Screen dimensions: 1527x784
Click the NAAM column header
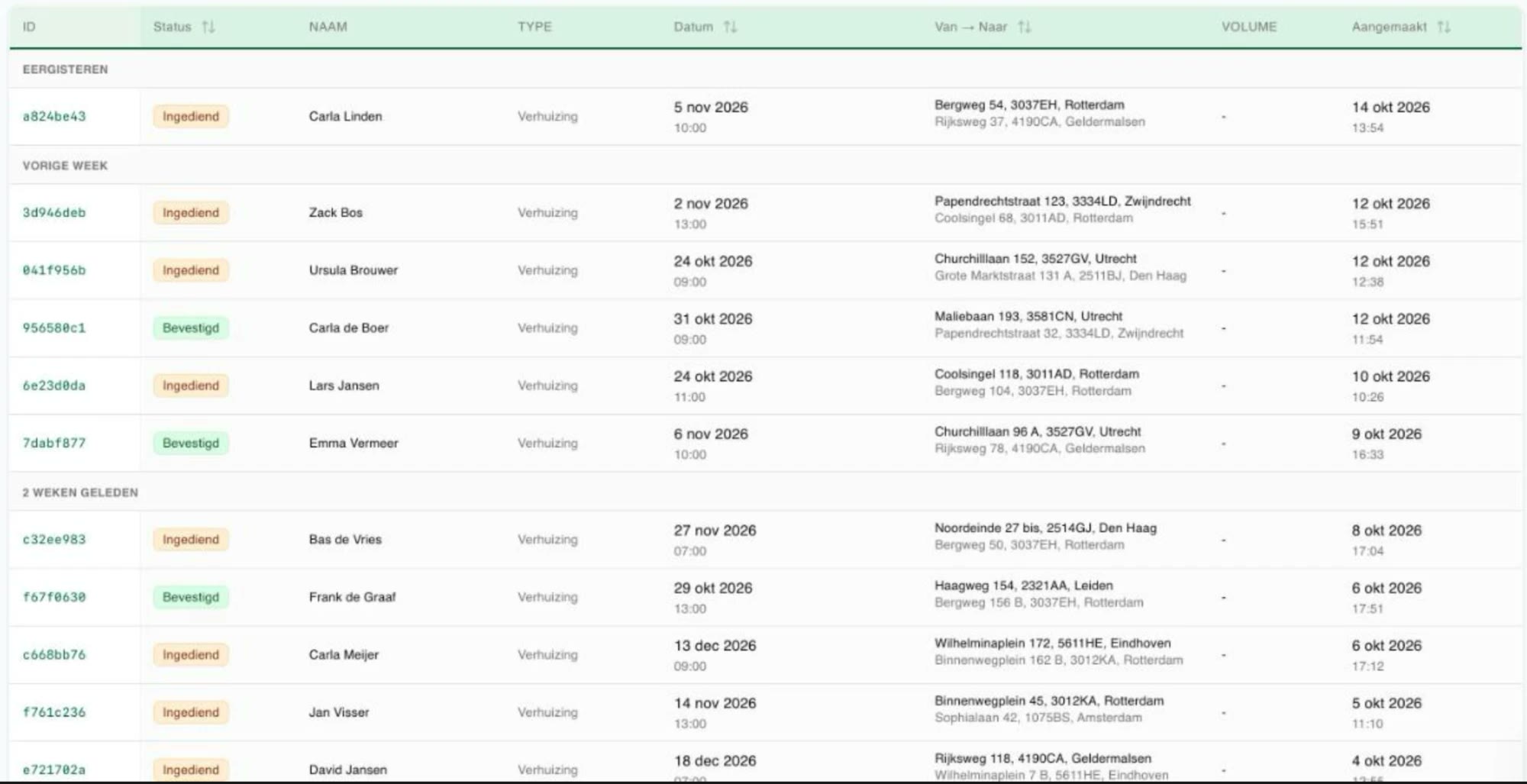328,27
